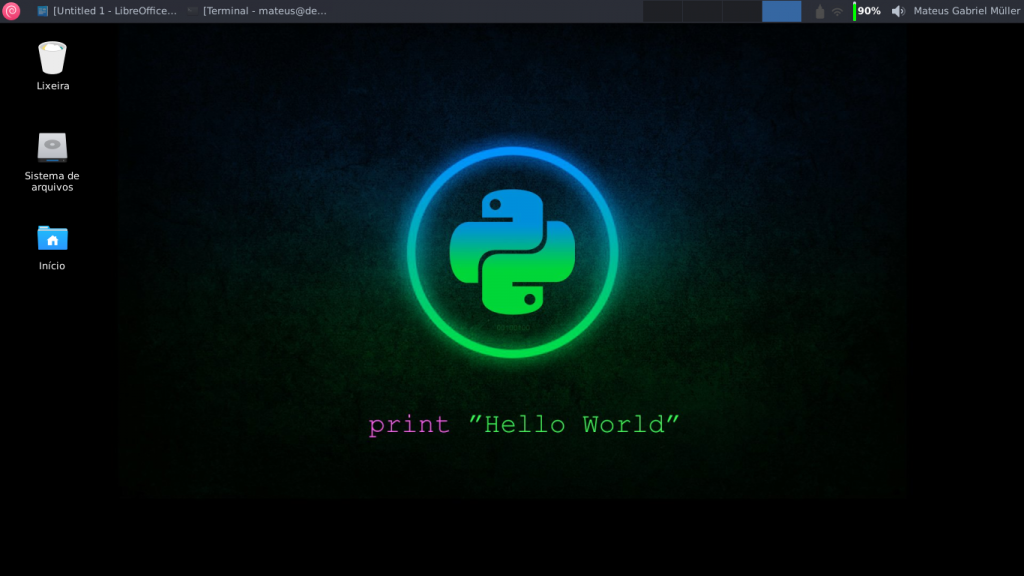Click the Wi-Fi network icon

pyautogui.click(x=837, y=11)
